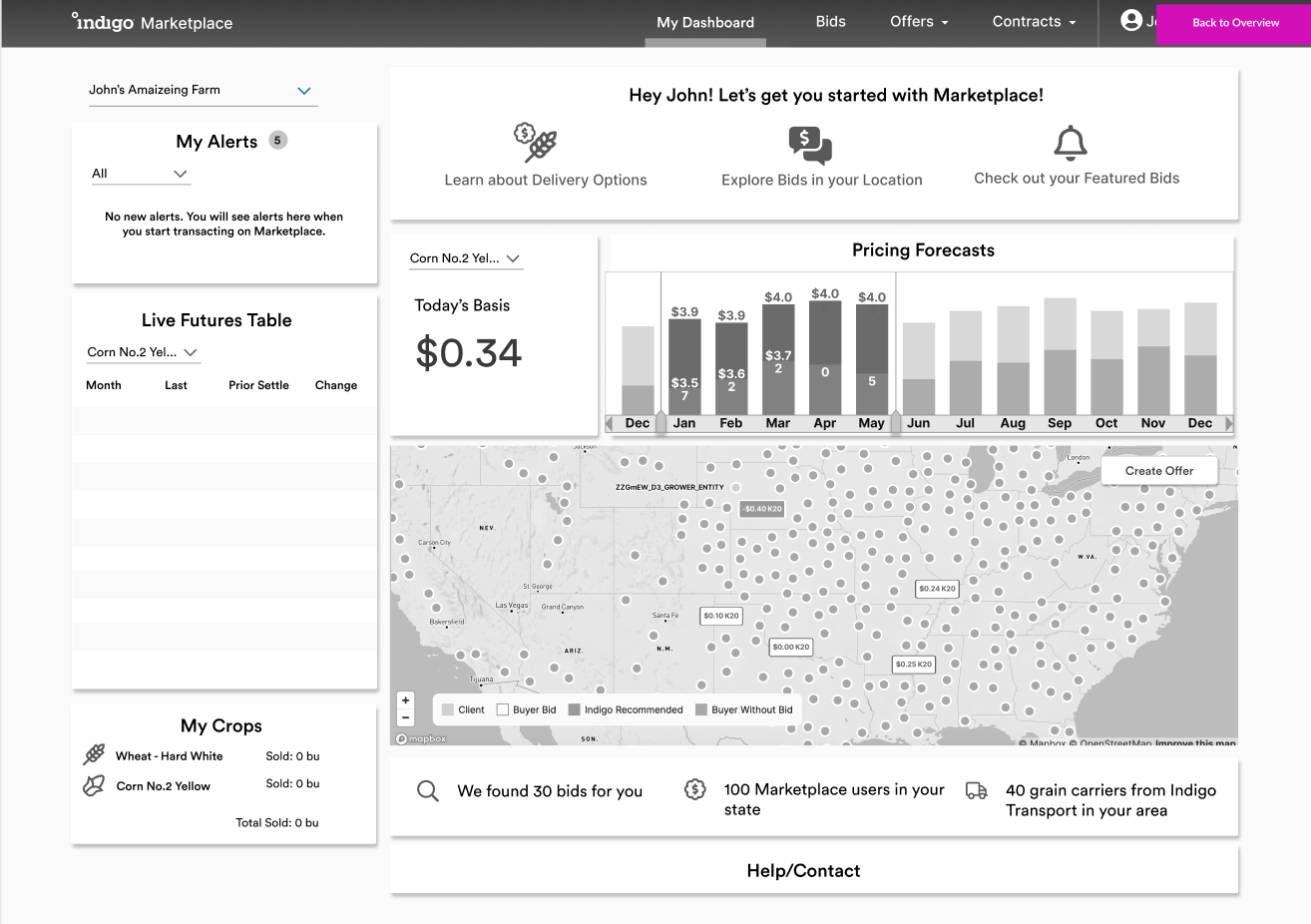This screenshot has height=924, width=1311.
Task: Select the $0.10 K20 map bid marker
Action: 721,616
